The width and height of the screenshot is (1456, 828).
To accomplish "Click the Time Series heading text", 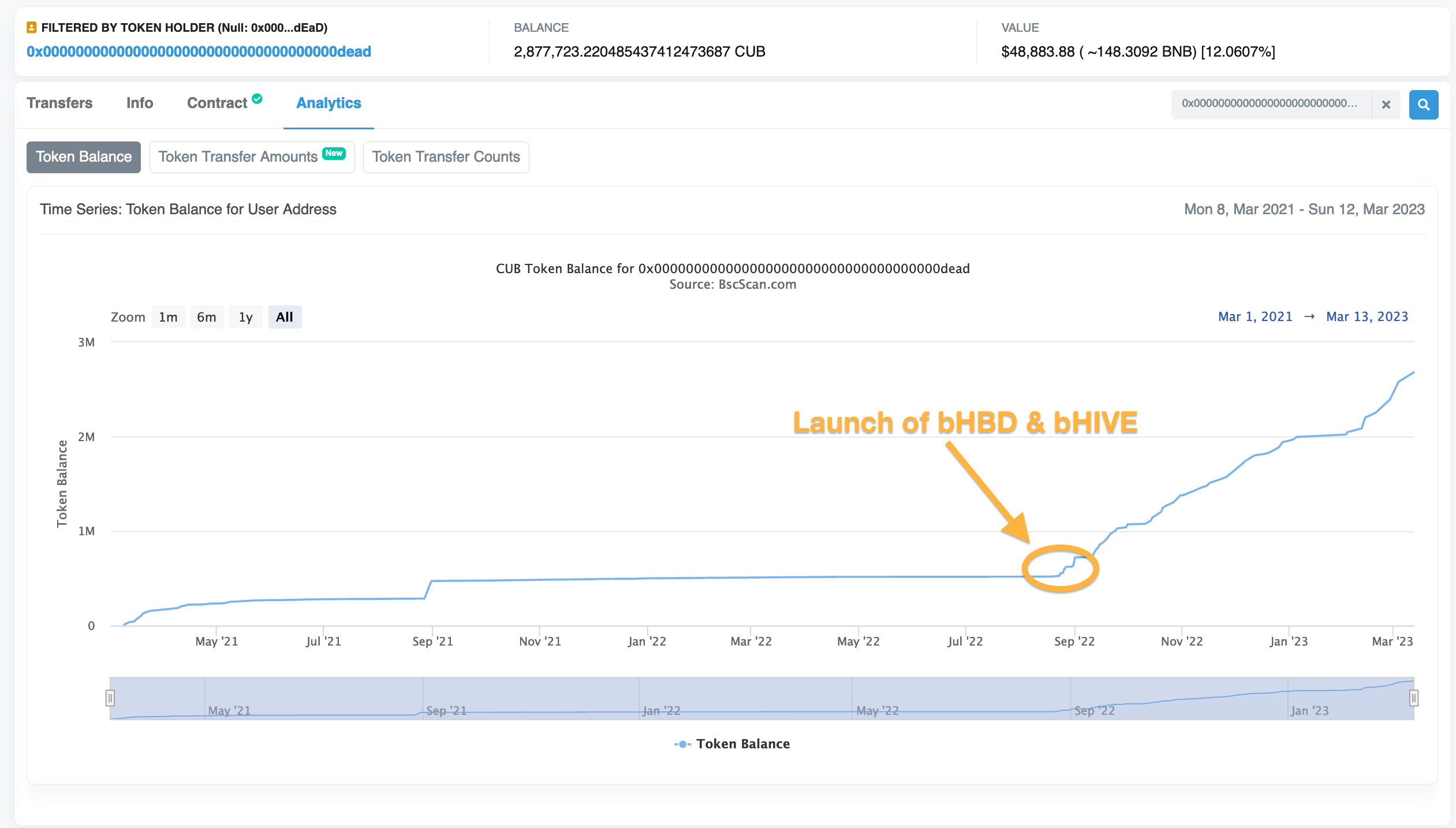I will (x=188, y=209).
